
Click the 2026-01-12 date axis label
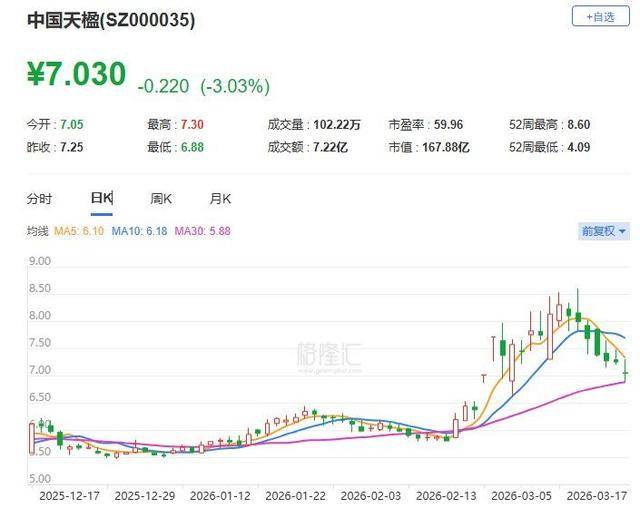pyautogui.click(x=220, y=494)
